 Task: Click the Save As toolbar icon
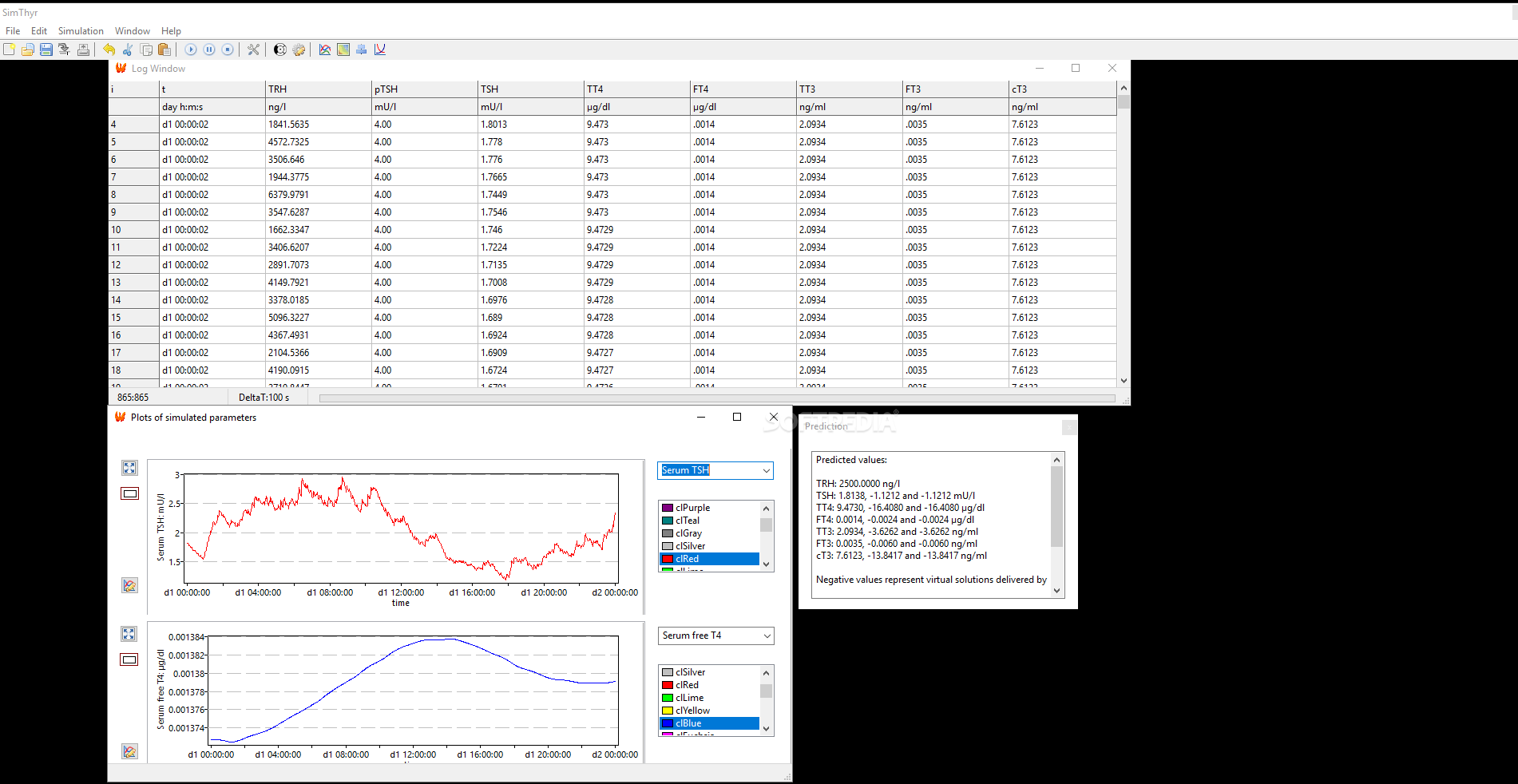click(x=64, y=49)
